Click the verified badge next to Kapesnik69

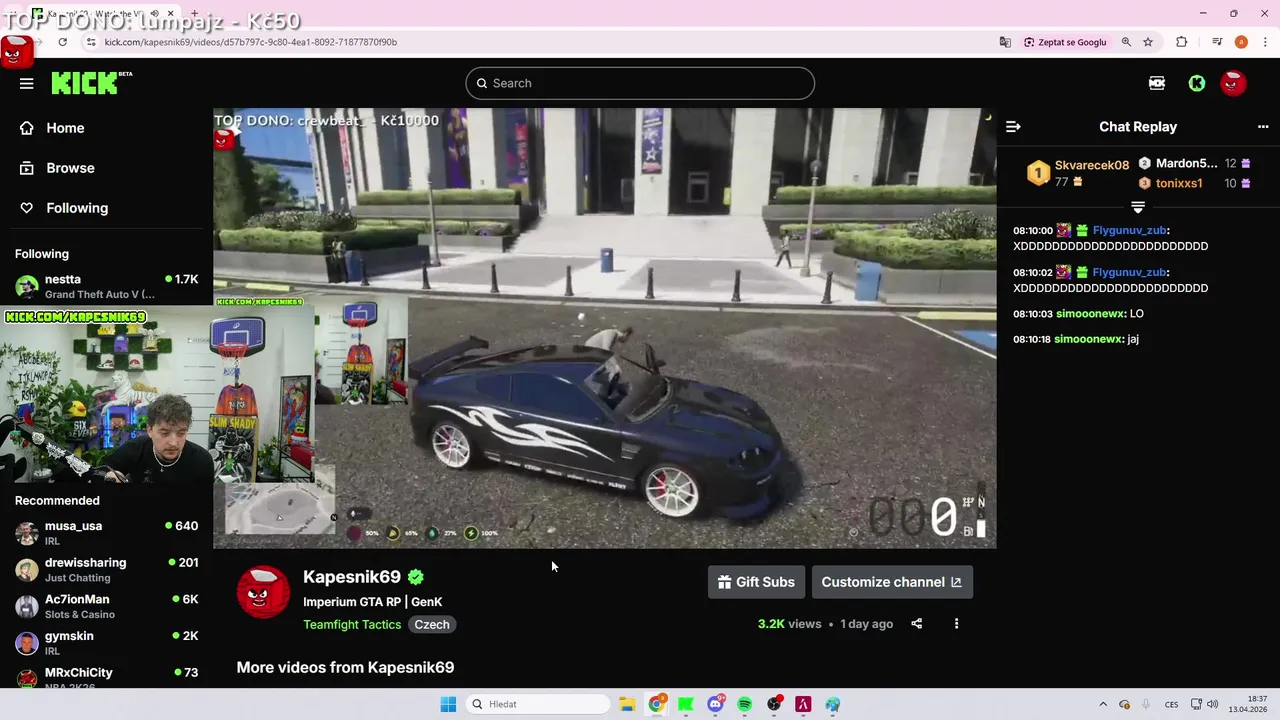tap(416, 577)
